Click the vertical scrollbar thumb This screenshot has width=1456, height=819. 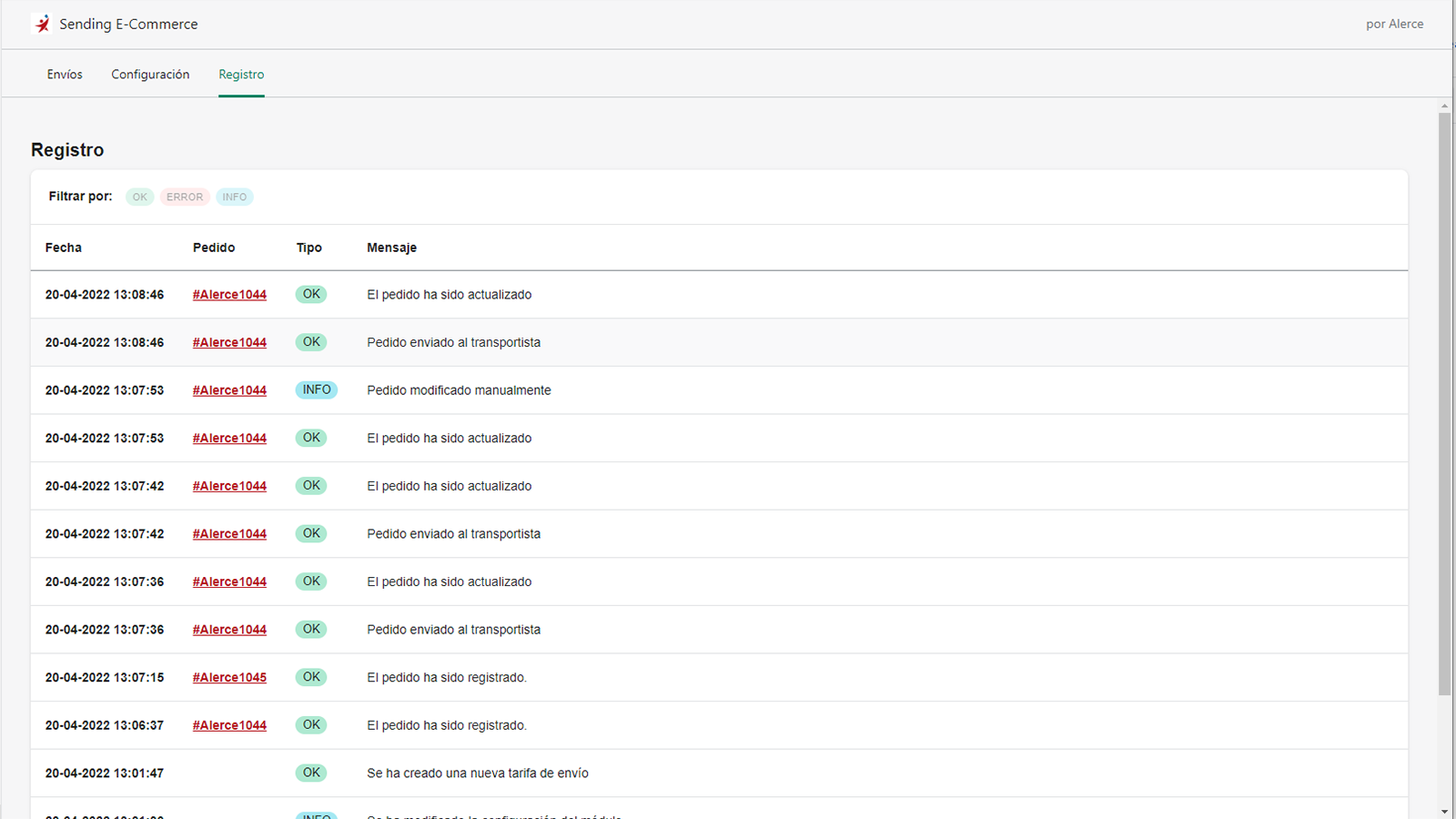(x=1444, y=400)
